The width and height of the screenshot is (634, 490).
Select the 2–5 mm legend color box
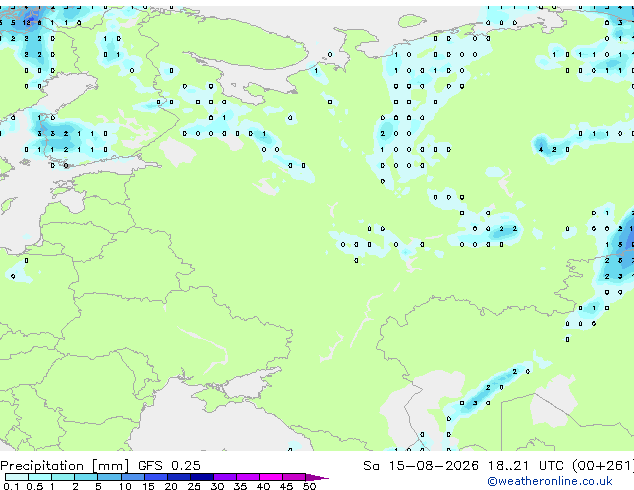point(86,477)
